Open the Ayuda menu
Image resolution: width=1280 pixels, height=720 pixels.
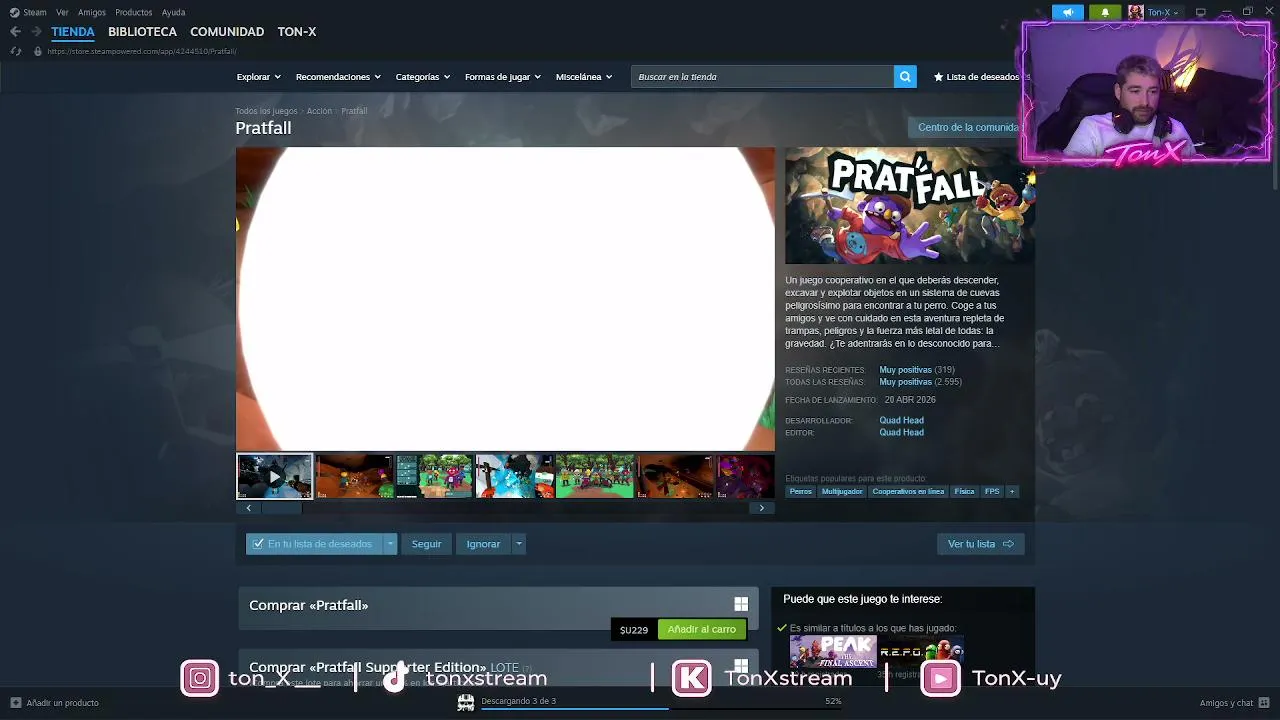pyautogui.click(x=173, y=12)
